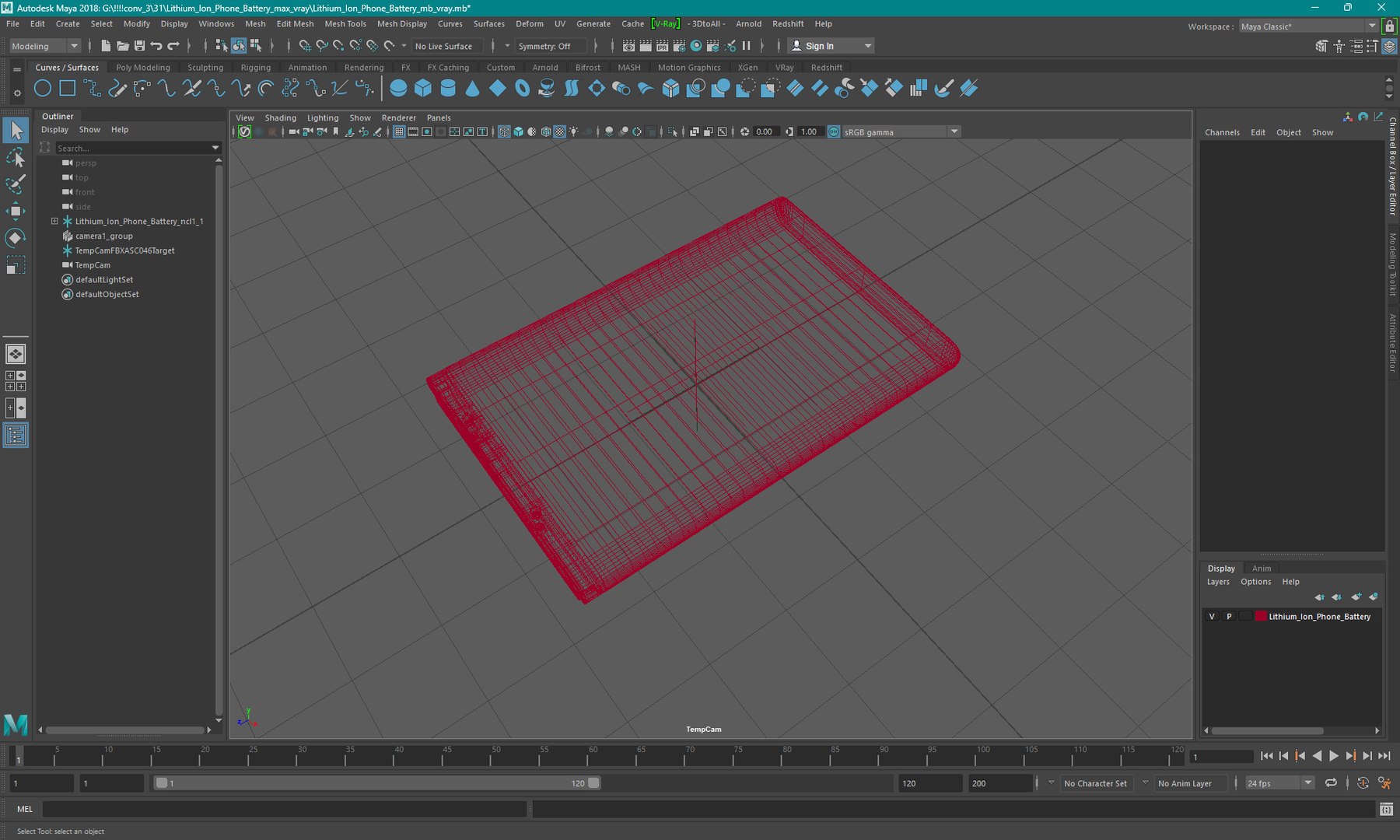
Task: Toggle wireframe shading in viewport toolbar
Action: tap(504, 132)
